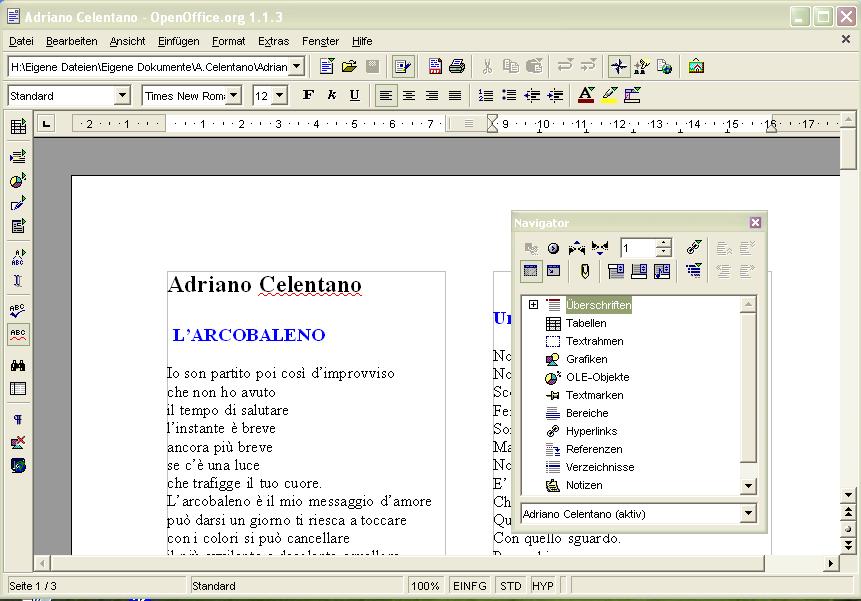Click the EINFG insert mode status field
This screenshot has width=861, height=601.
[469, 586]
